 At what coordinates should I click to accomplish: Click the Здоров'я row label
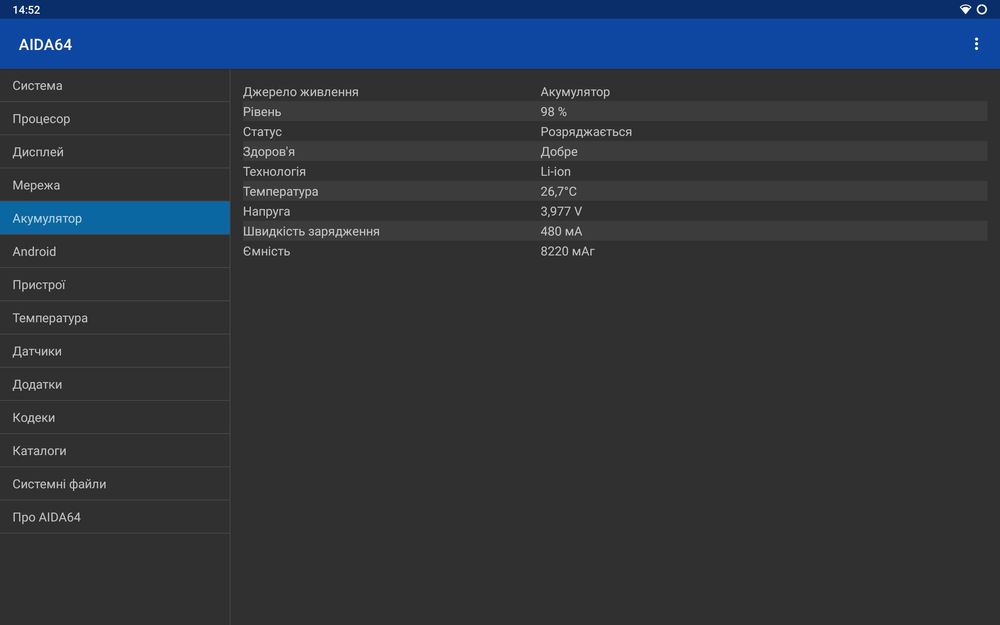coord(268,151)
